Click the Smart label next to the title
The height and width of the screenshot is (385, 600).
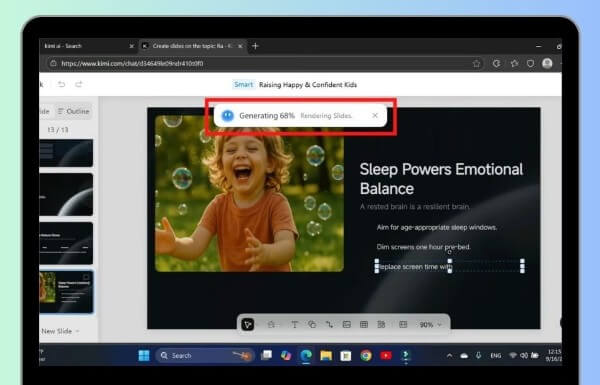(243, 85)
